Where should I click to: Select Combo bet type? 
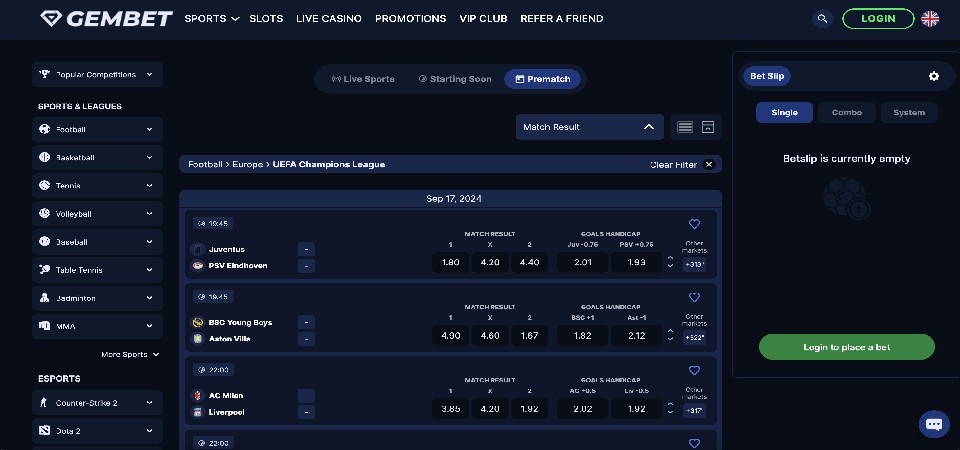point(847,113)
